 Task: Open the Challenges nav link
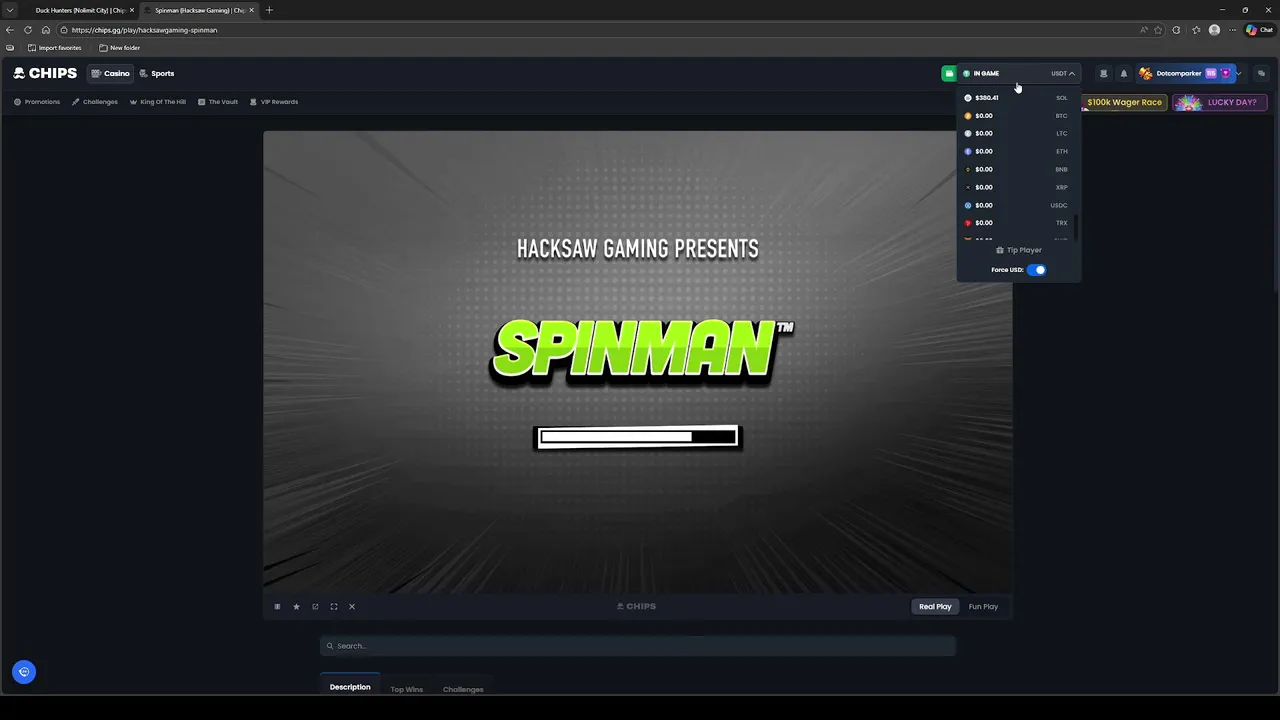click(95, 102)
